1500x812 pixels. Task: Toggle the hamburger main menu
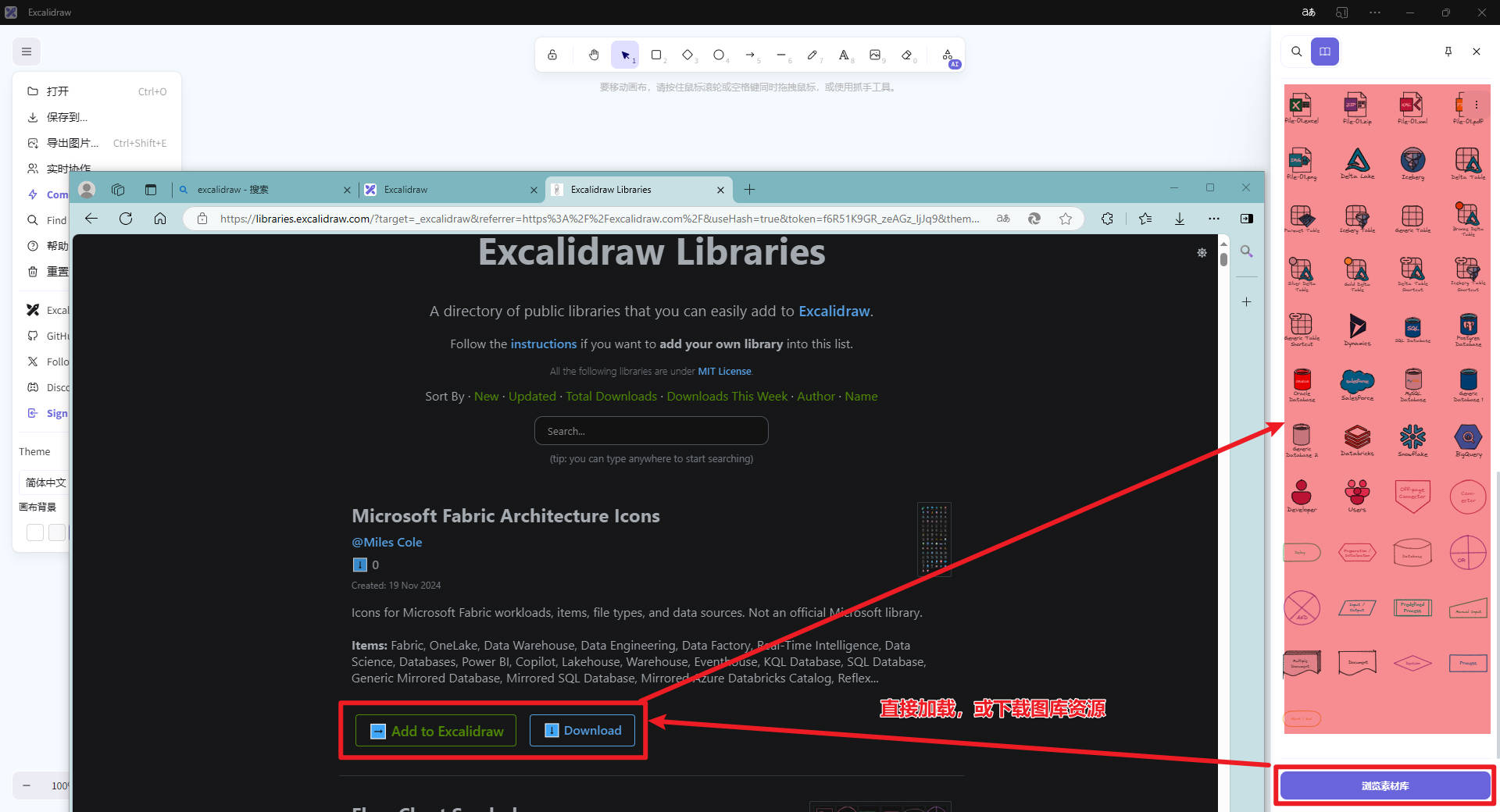27,52
